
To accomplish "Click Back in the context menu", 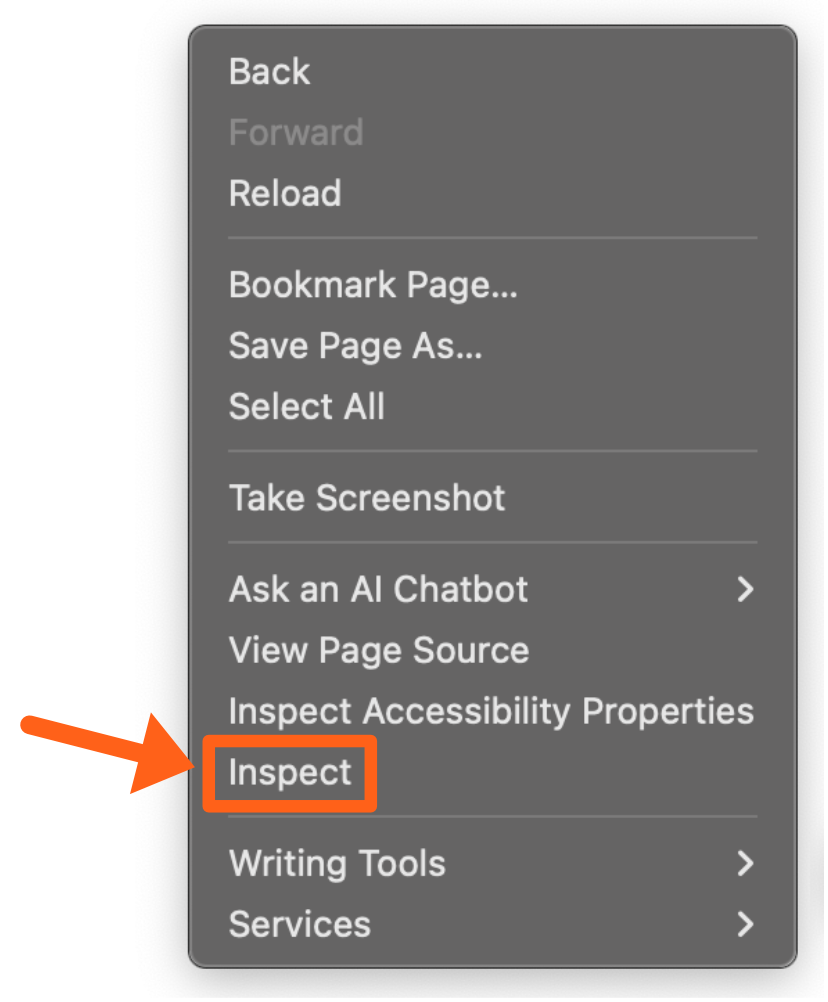I will click(x=269, y=72).
